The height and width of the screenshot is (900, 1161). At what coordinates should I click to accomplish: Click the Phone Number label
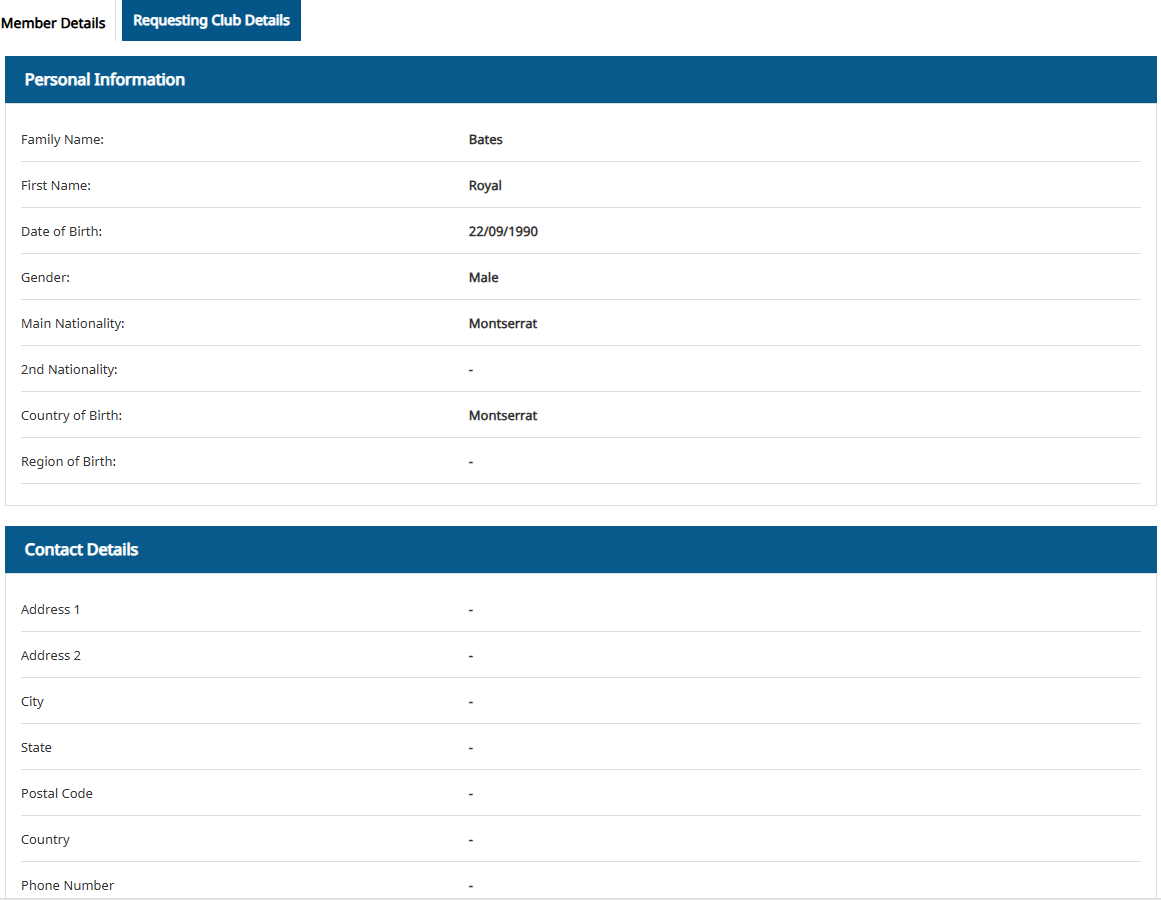(67, 885)
